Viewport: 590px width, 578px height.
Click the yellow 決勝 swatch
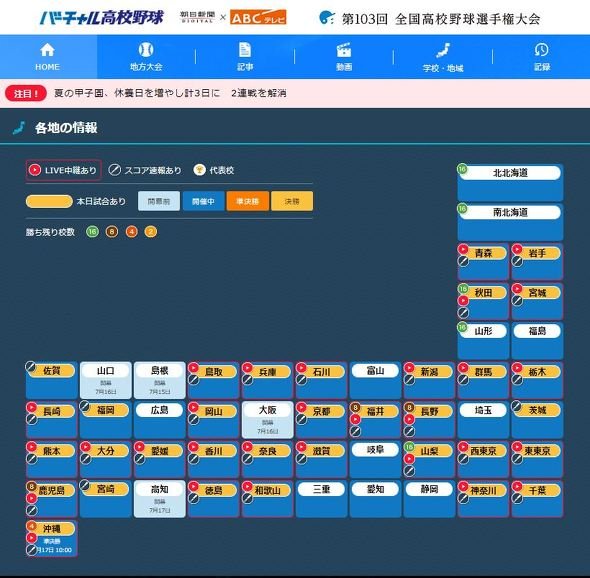pyautogui.click(x=292, y=201)
